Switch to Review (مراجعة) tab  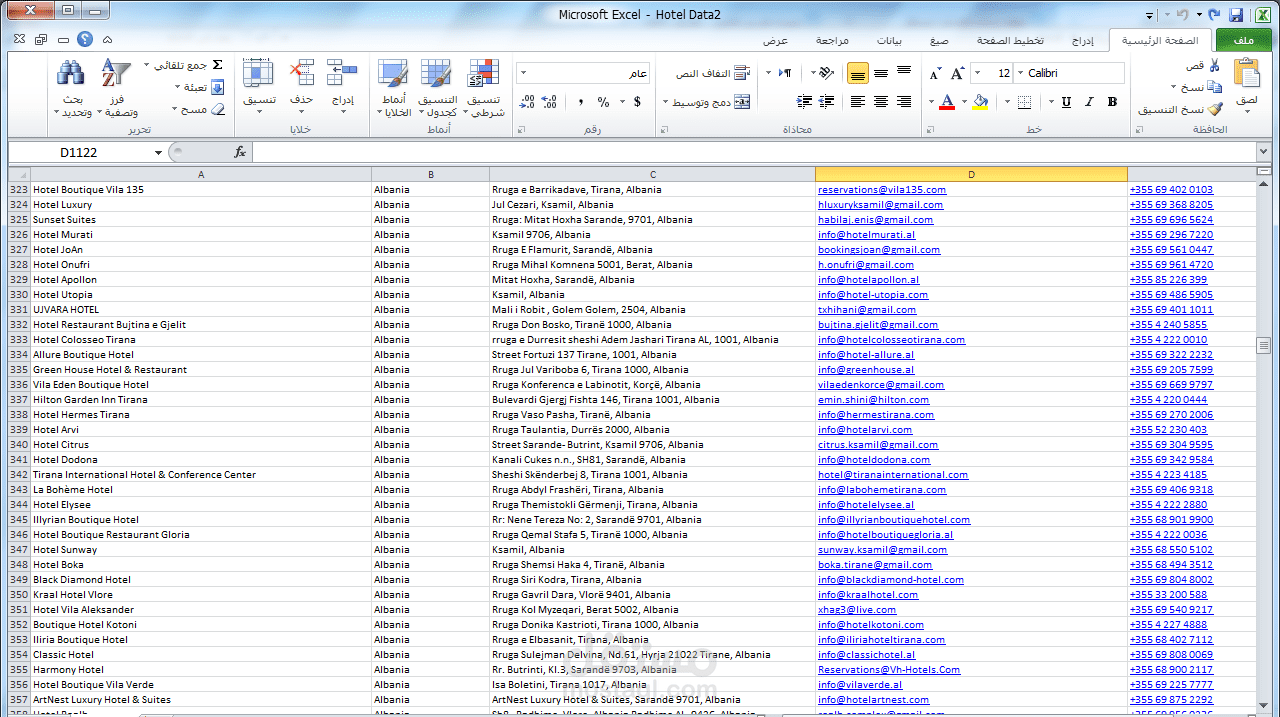[831, 41]
